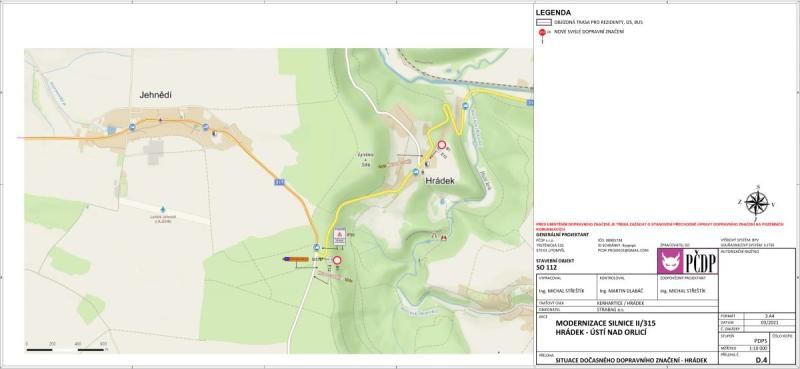This screenshot has height=369, width=800.
Task: Click the LEGENDA heading
Action: 554,13
